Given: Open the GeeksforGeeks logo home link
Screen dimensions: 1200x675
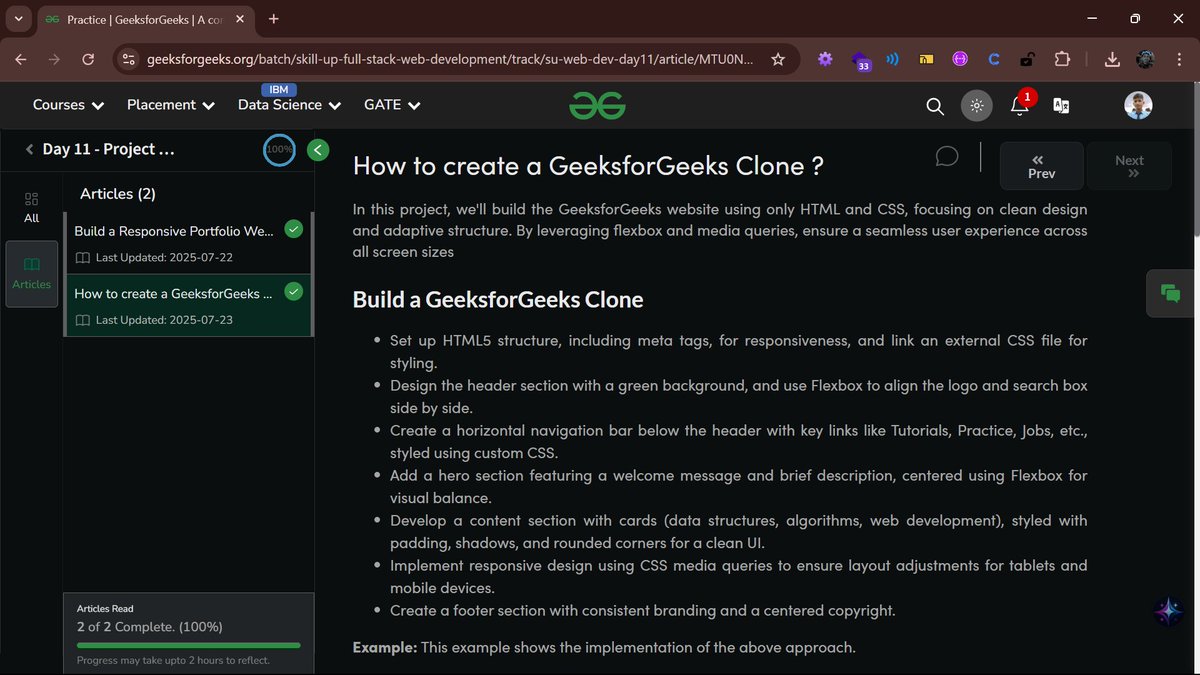Looking at the screenshot, I should coord(598,105).
